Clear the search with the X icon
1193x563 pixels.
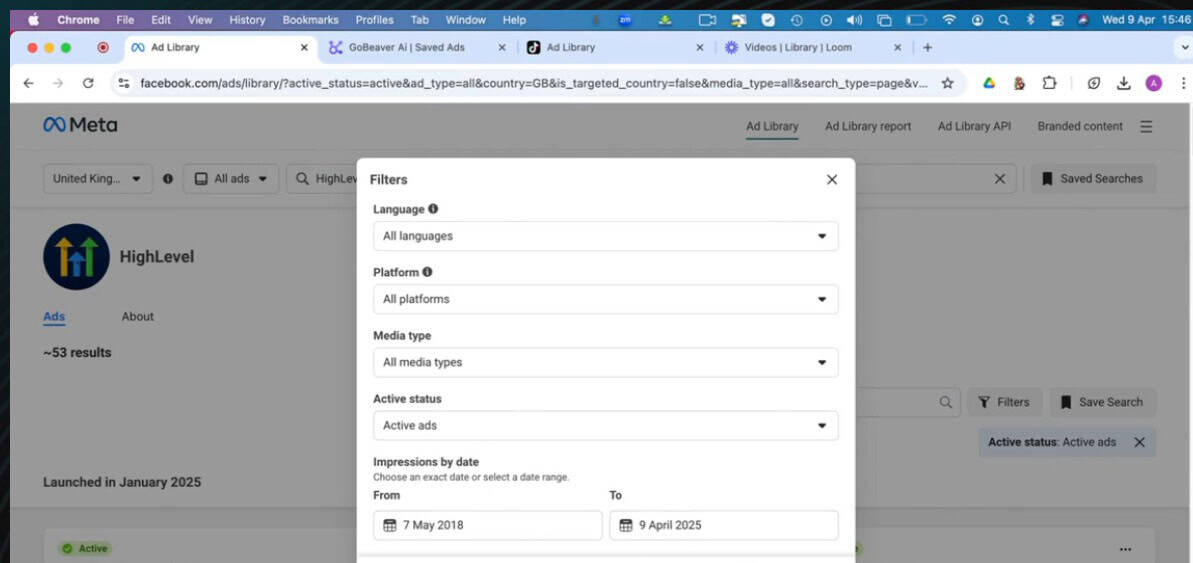[x=1000, y=179]
